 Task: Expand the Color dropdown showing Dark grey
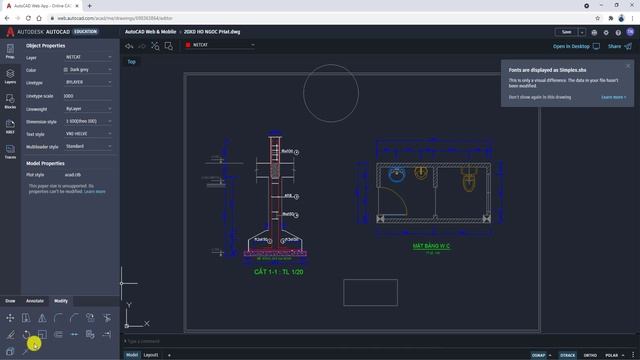88,70
